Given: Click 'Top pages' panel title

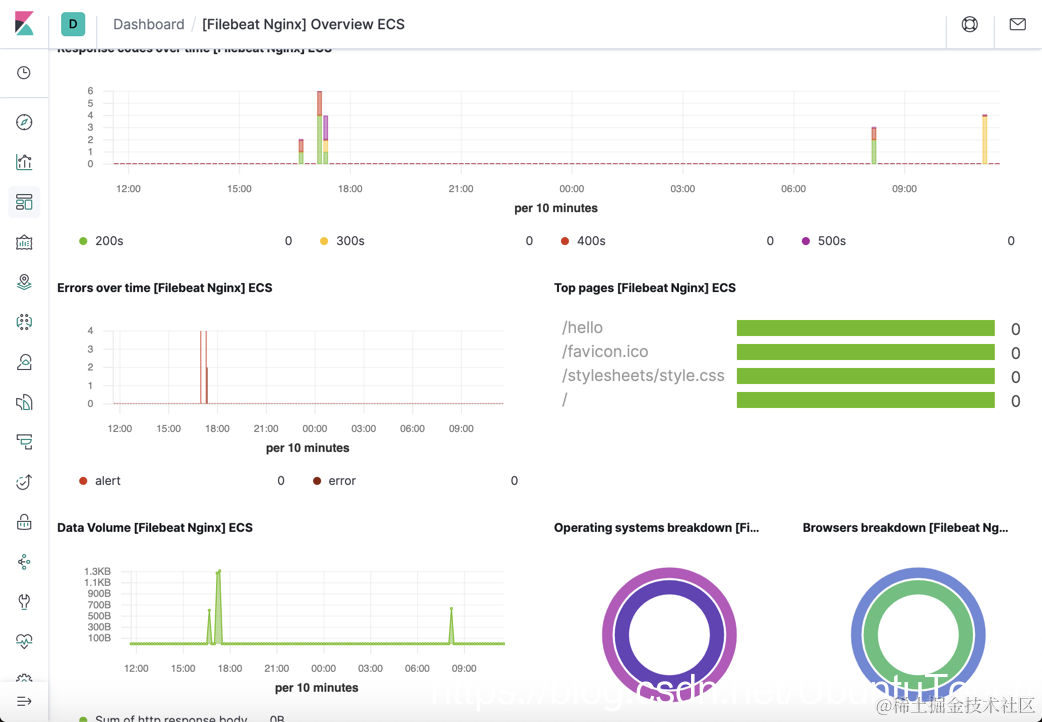Looking at the screenshot, I should [645, 288].
